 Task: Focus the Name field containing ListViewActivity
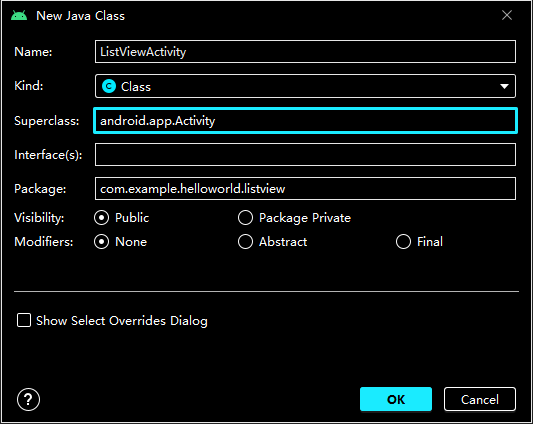pyautogui.click(x=305, y=52)
